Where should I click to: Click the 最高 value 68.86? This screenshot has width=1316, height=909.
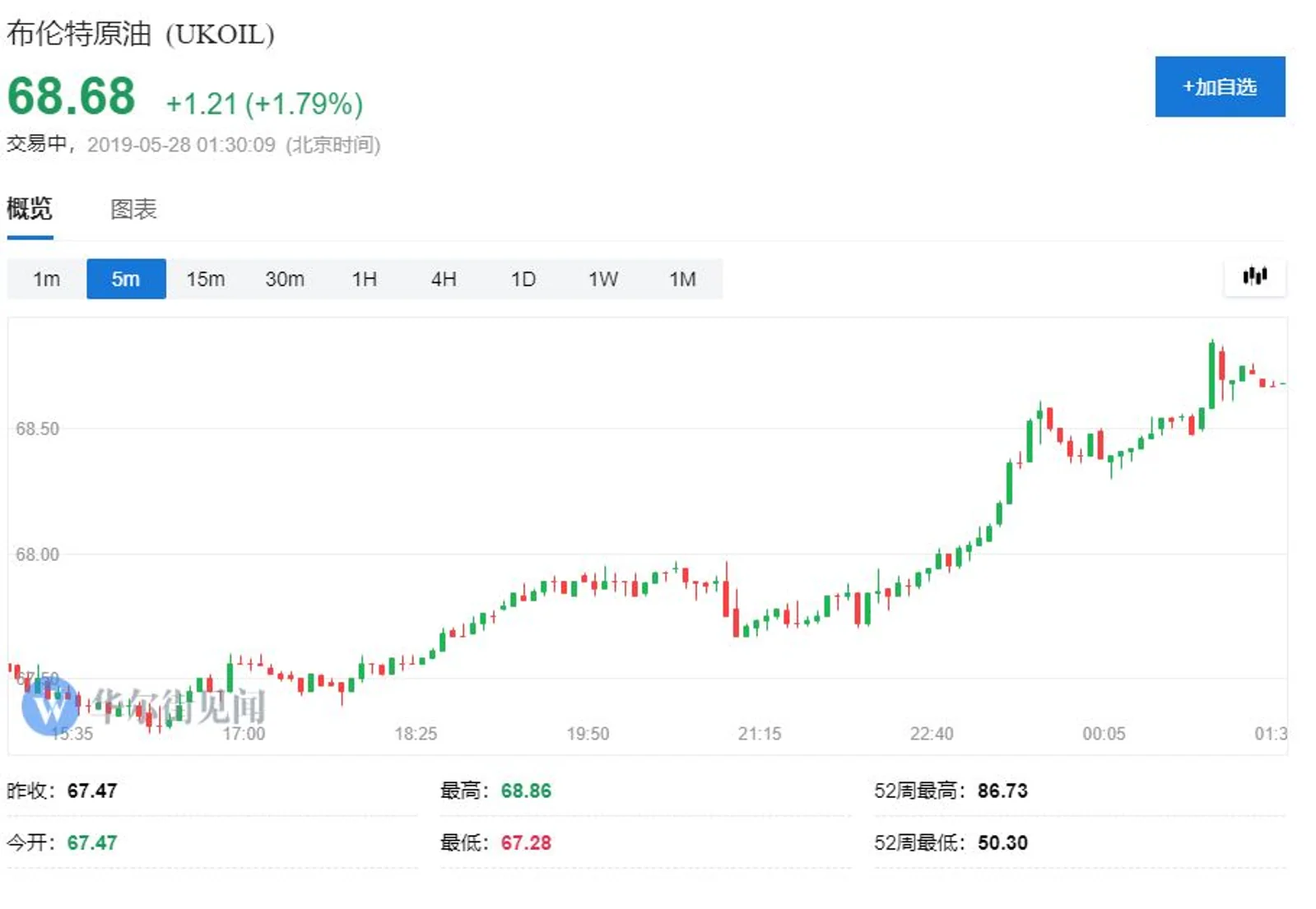click(526, 791)
